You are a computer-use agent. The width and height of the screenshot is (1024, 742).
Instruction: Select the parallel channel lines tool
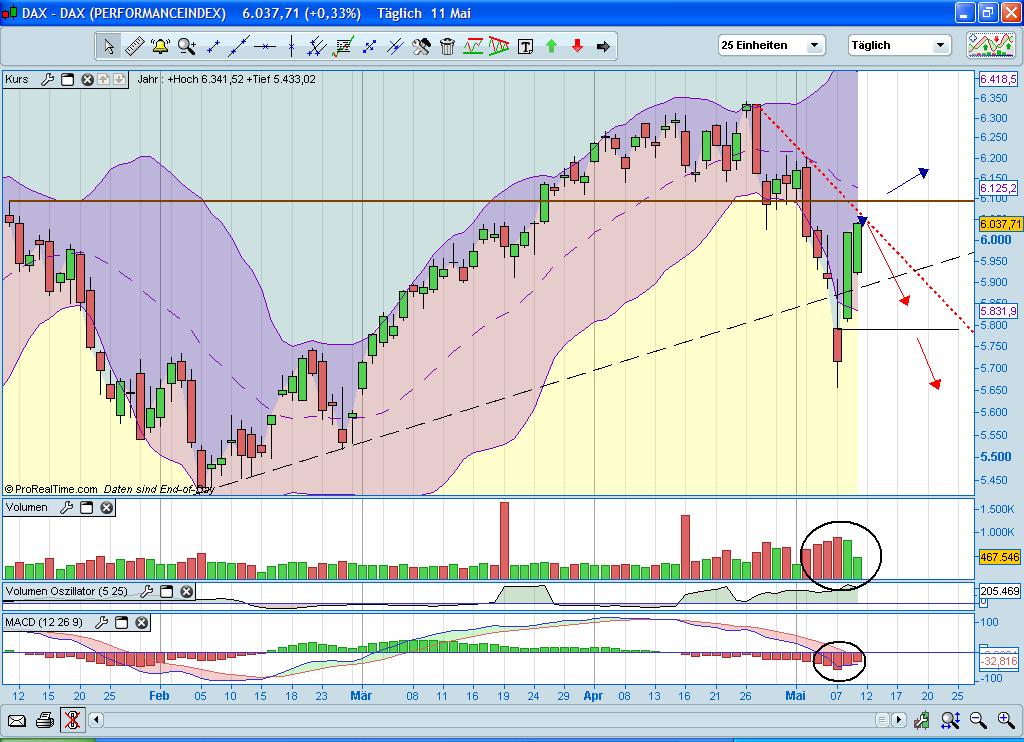[317, 46]
